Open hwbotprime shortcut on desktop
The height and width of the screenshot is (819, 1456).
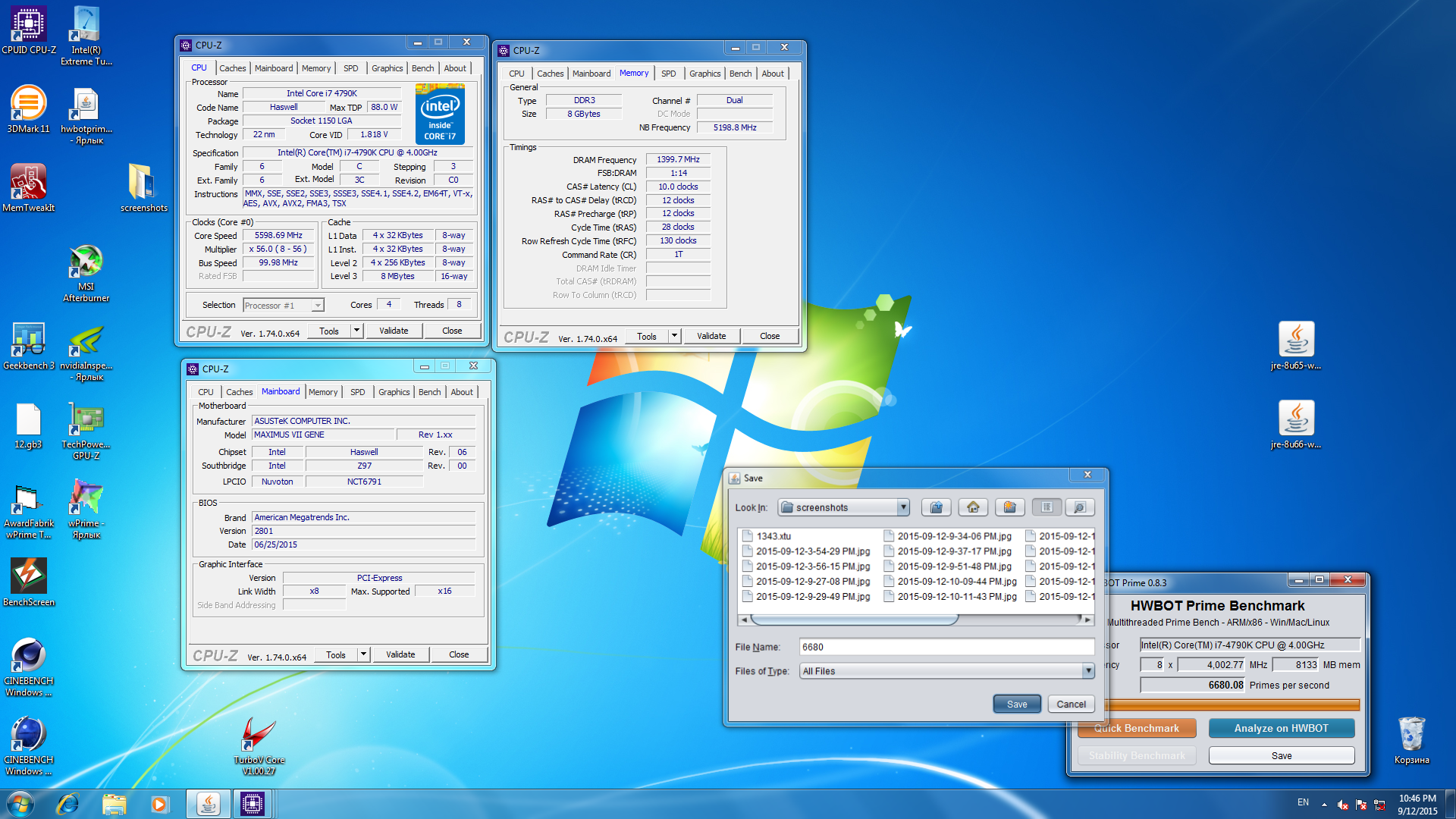tap(86, 115)
